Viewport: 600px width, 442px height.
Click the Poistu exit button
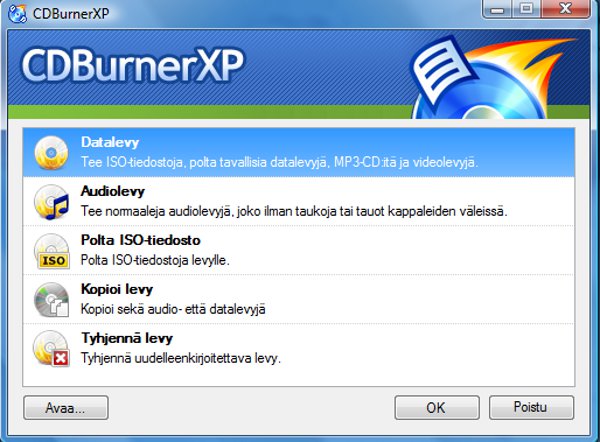[531, 408]
